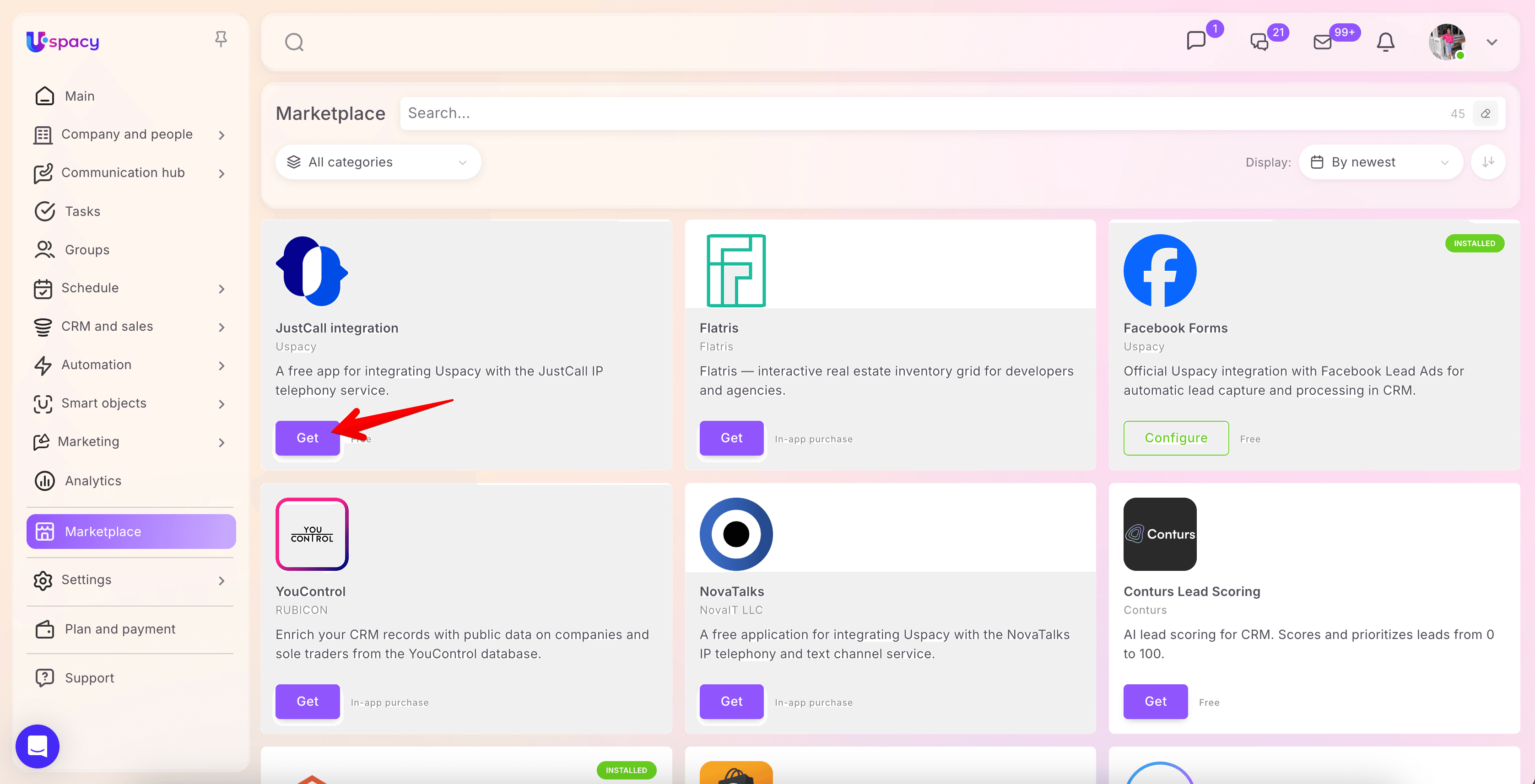Open the global search magnifier icon
This screenshot has width=1535, height=784.
(x=294, y=42)
